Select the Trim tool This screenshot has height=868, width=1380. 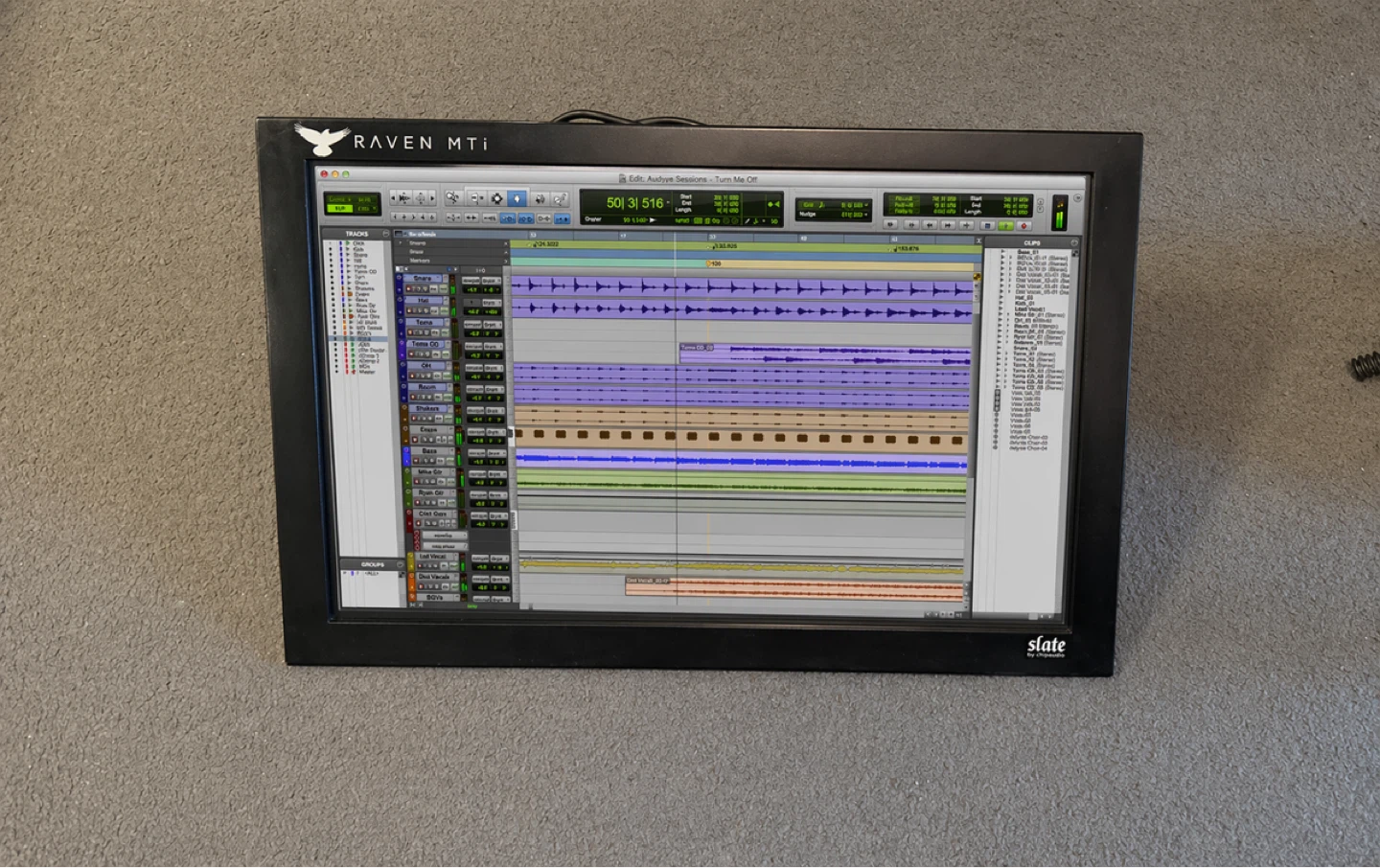pyautogui.click(x=477, y=198)
